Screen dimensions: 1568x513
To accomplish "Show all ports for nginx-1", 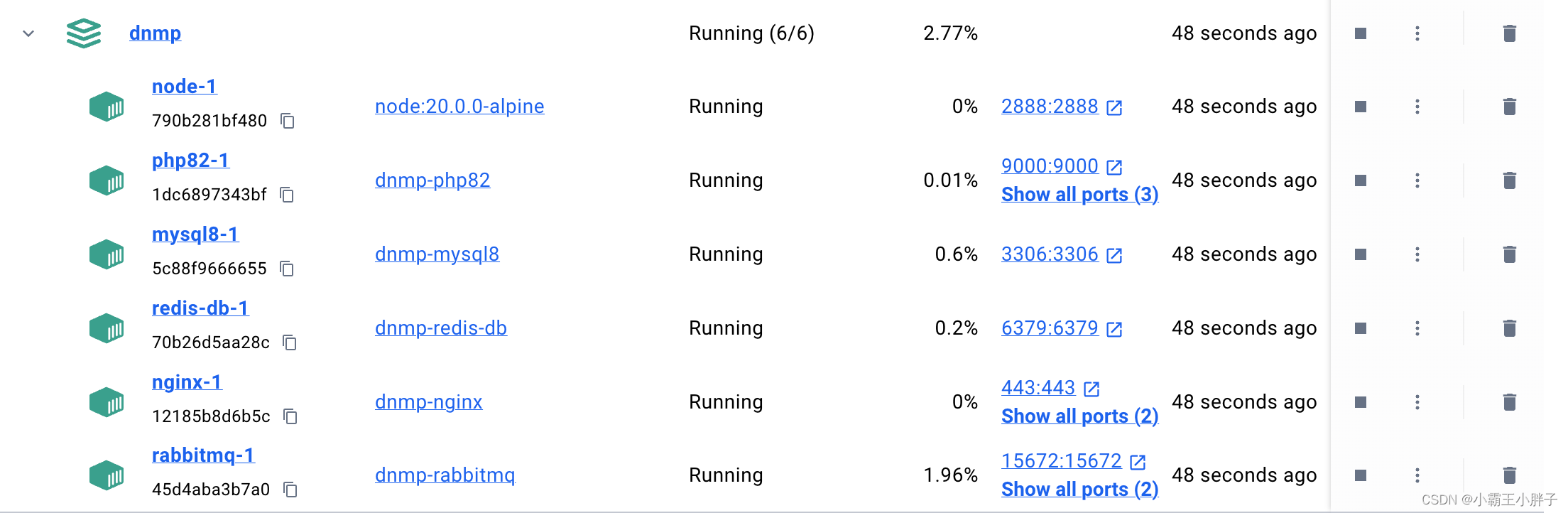I will (x=1079, y=416).
